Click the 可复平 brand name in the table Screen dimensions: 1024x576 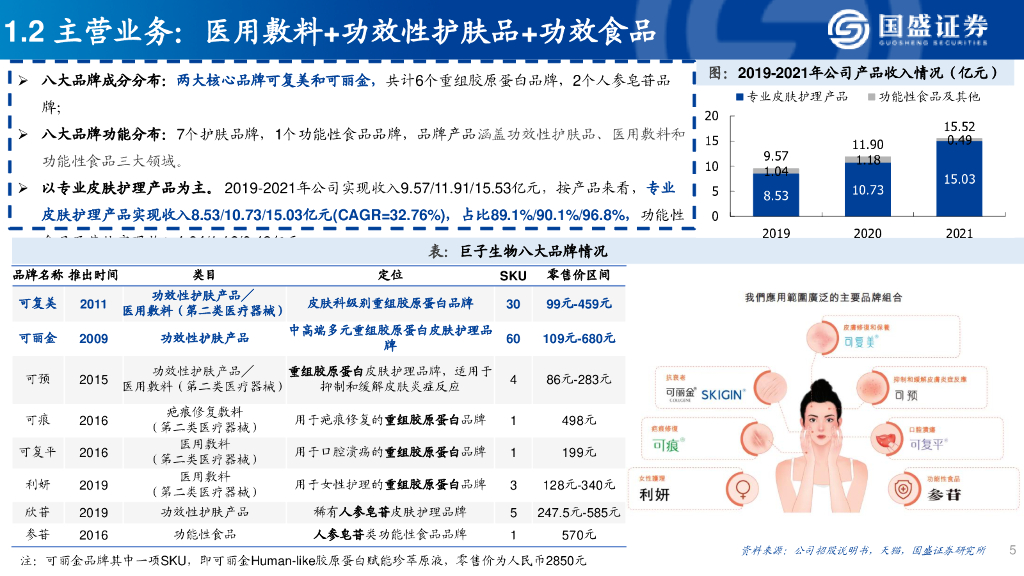37,452
